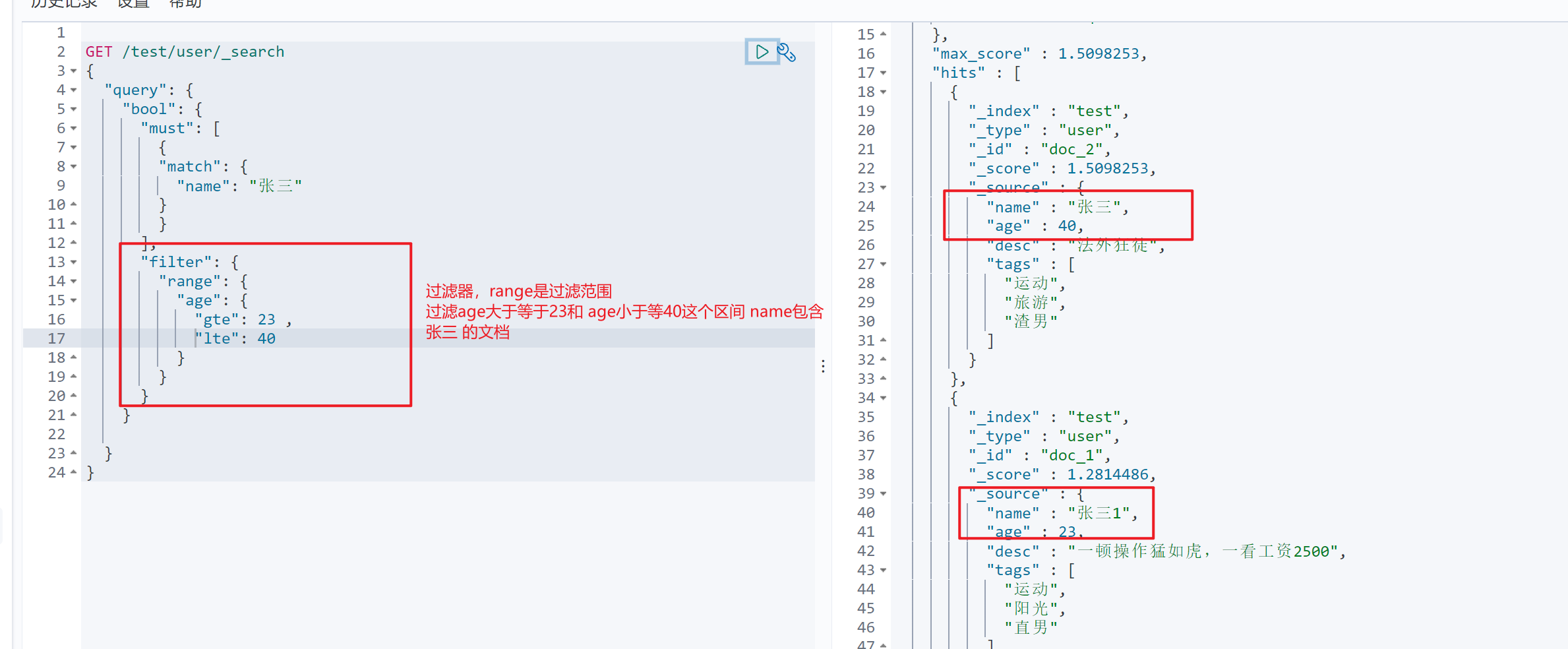Open the 设置 menu item at top

pyautogui.click(x=134, y=4)
